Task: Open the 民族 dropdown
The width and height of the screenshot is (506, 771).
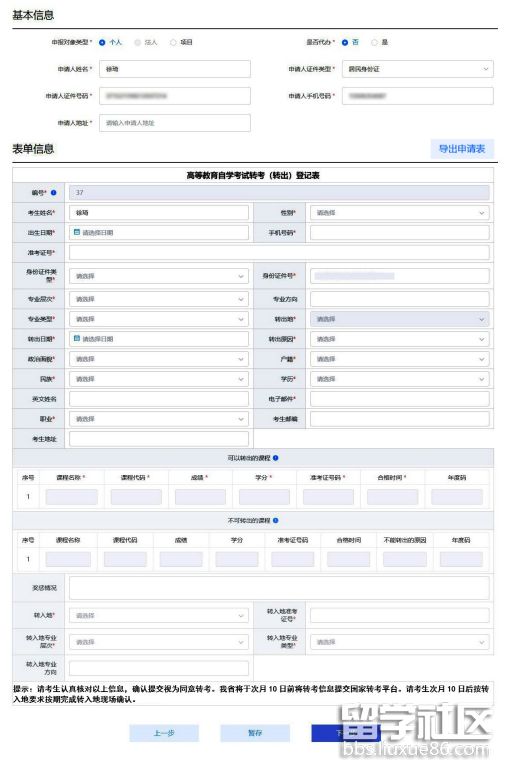Action: click(158, 379)
